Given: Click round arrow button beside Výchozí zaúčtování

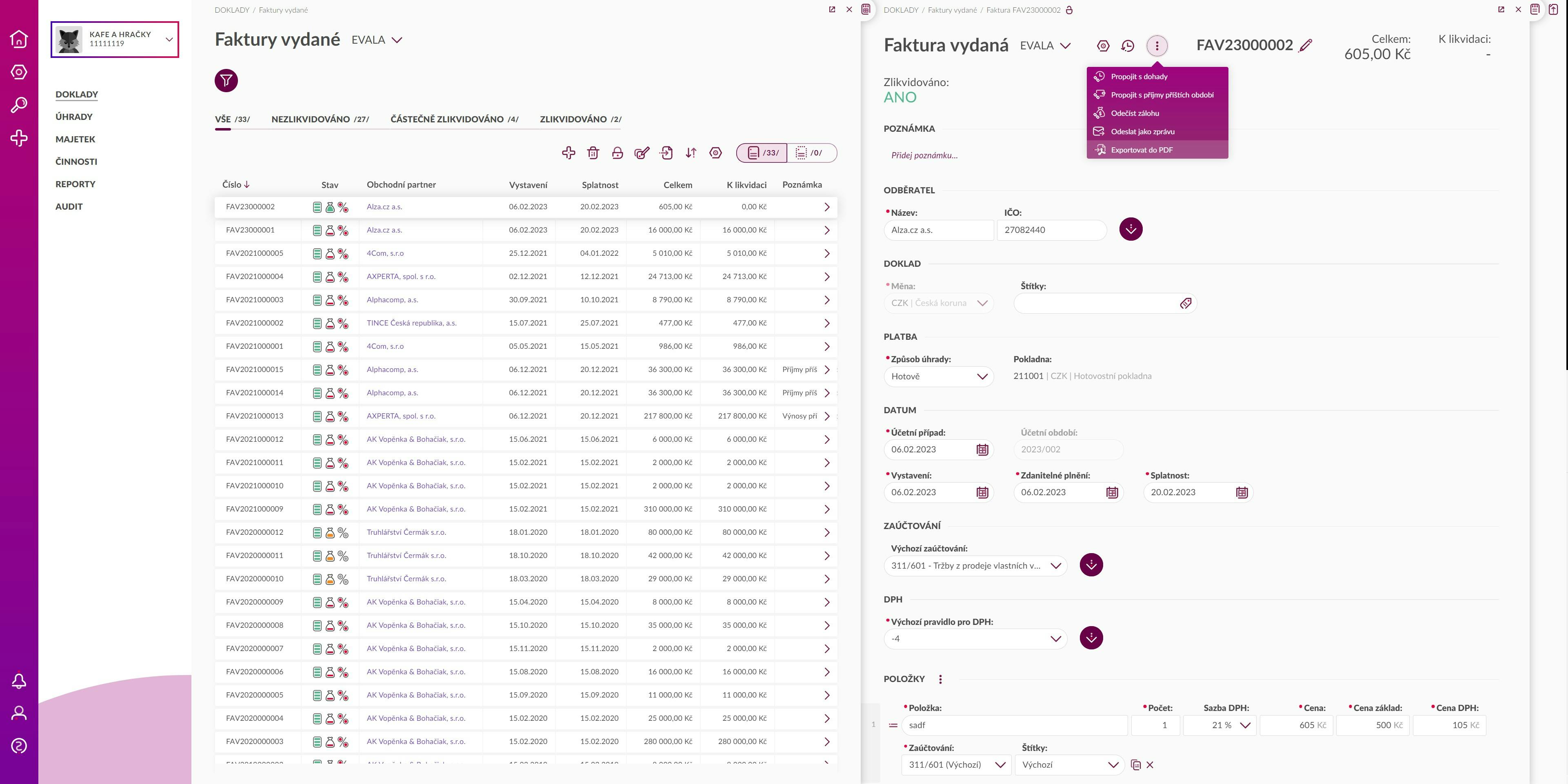Looking at the screenshot, I should pyautogui.click(x=1091, y=565).
